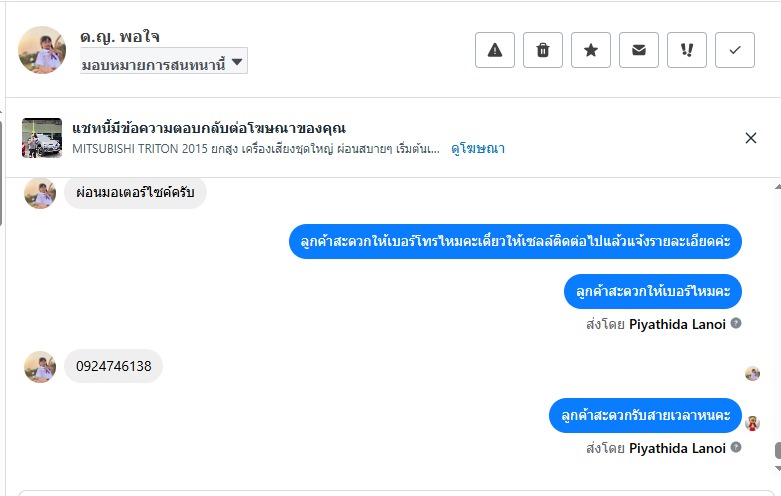Click the ผ่อนมอเตอร์ไซค์ครับ message bubble

pos(135,192)
